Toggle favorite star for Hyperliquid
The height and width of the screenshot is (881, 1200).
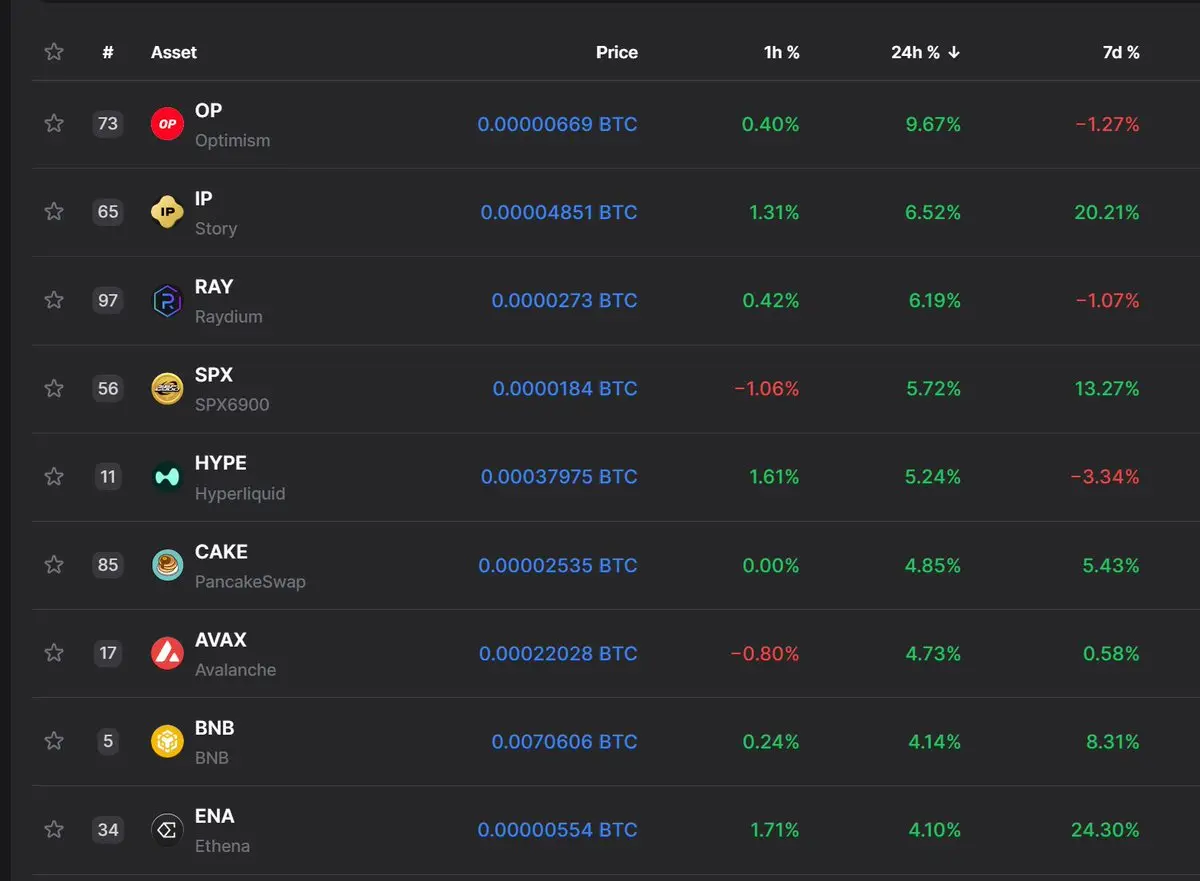point(54,477)
